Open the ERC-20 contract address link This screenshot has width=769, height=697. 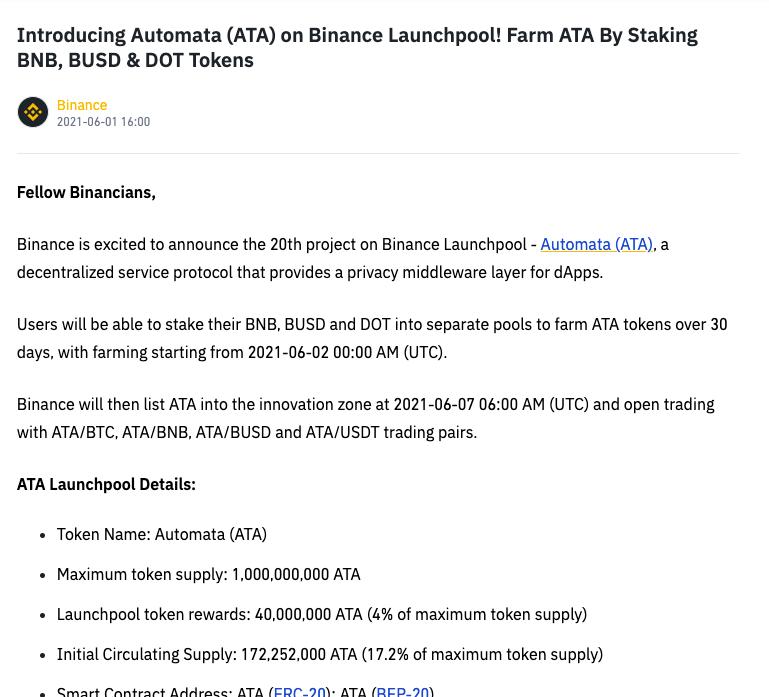point(299,690)
